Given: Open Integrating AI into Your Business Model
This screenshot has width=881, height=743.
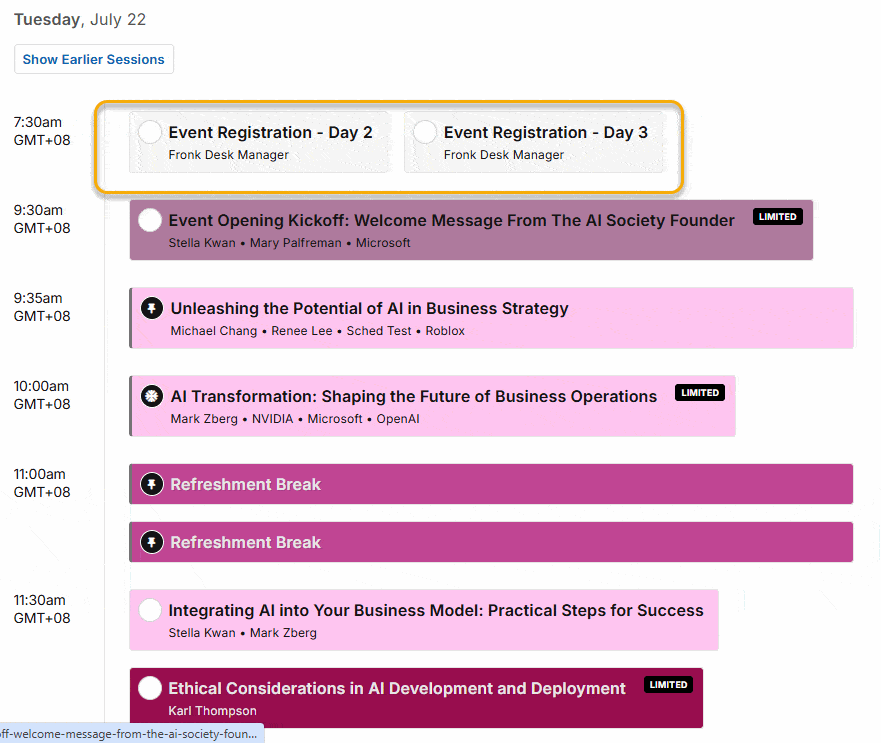Looking at the screenshot, I should click(x=436, y=610).
